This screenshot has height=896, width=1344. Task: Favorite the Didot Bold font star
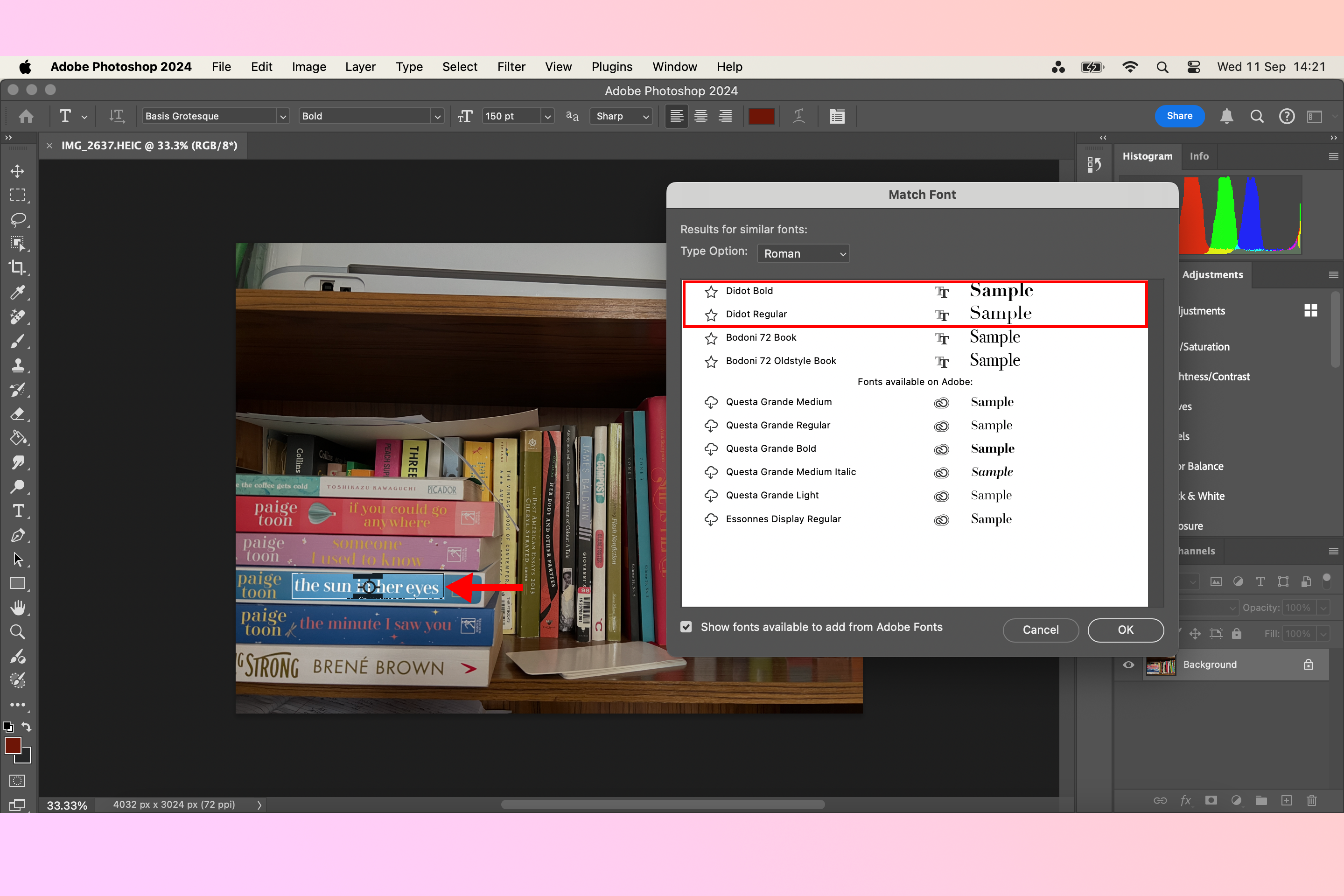pos(711,291)
